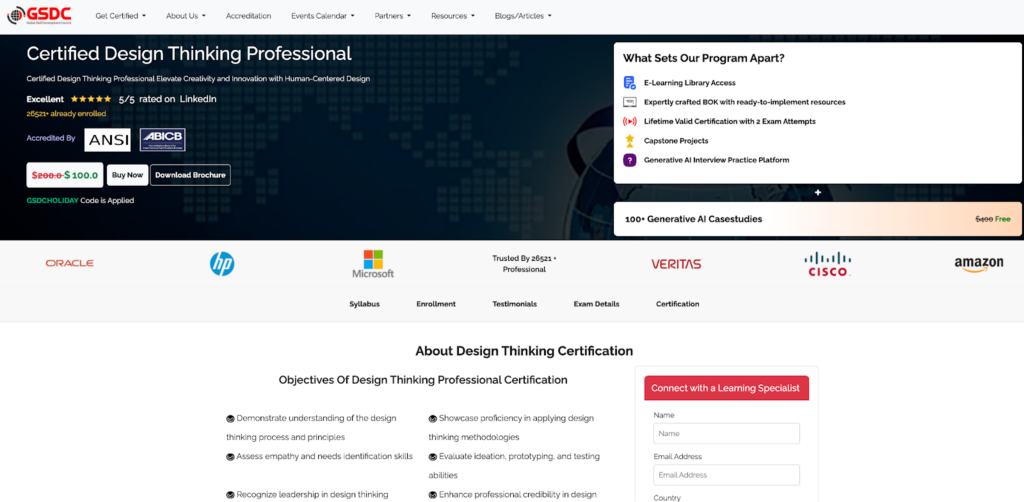
Task: Expand the Partners menu
Action: pyautogui.click(x=392, y=16)
